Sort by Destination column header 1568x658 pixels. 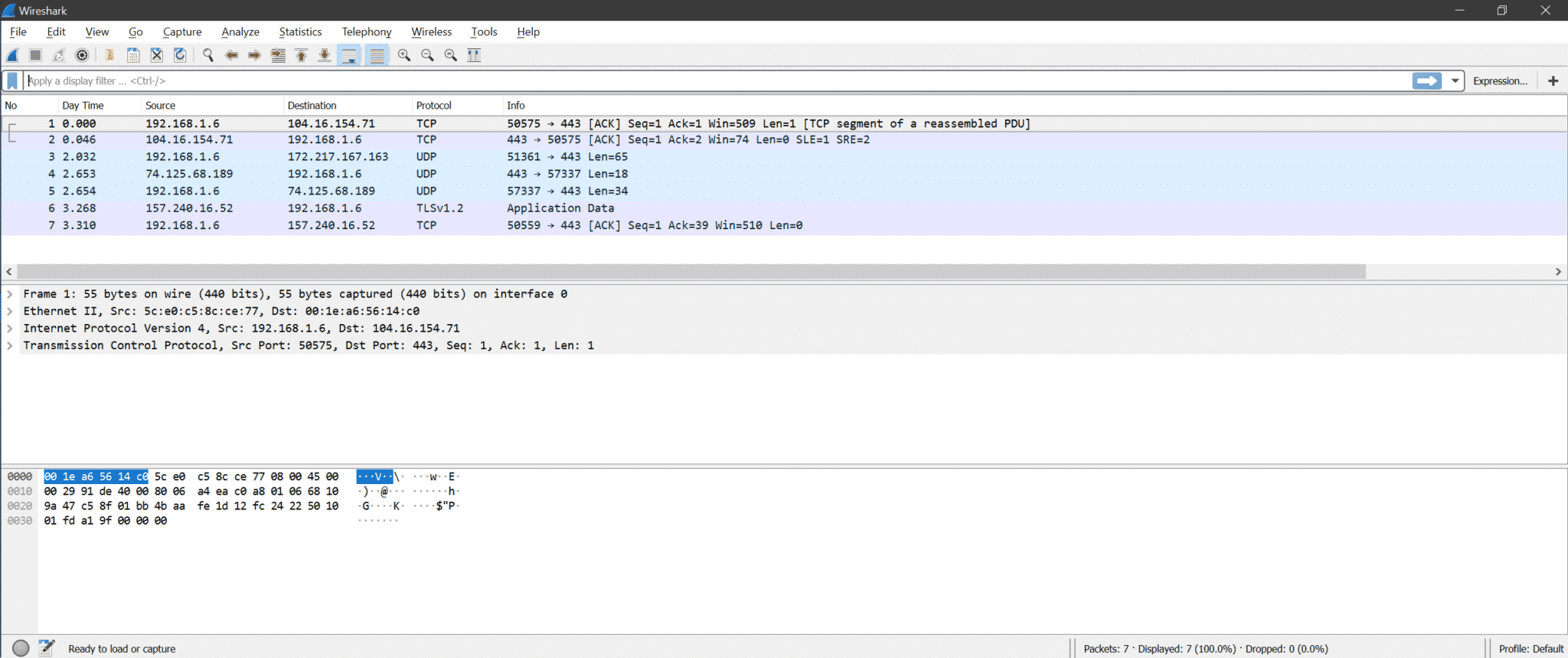click(348, 106)
